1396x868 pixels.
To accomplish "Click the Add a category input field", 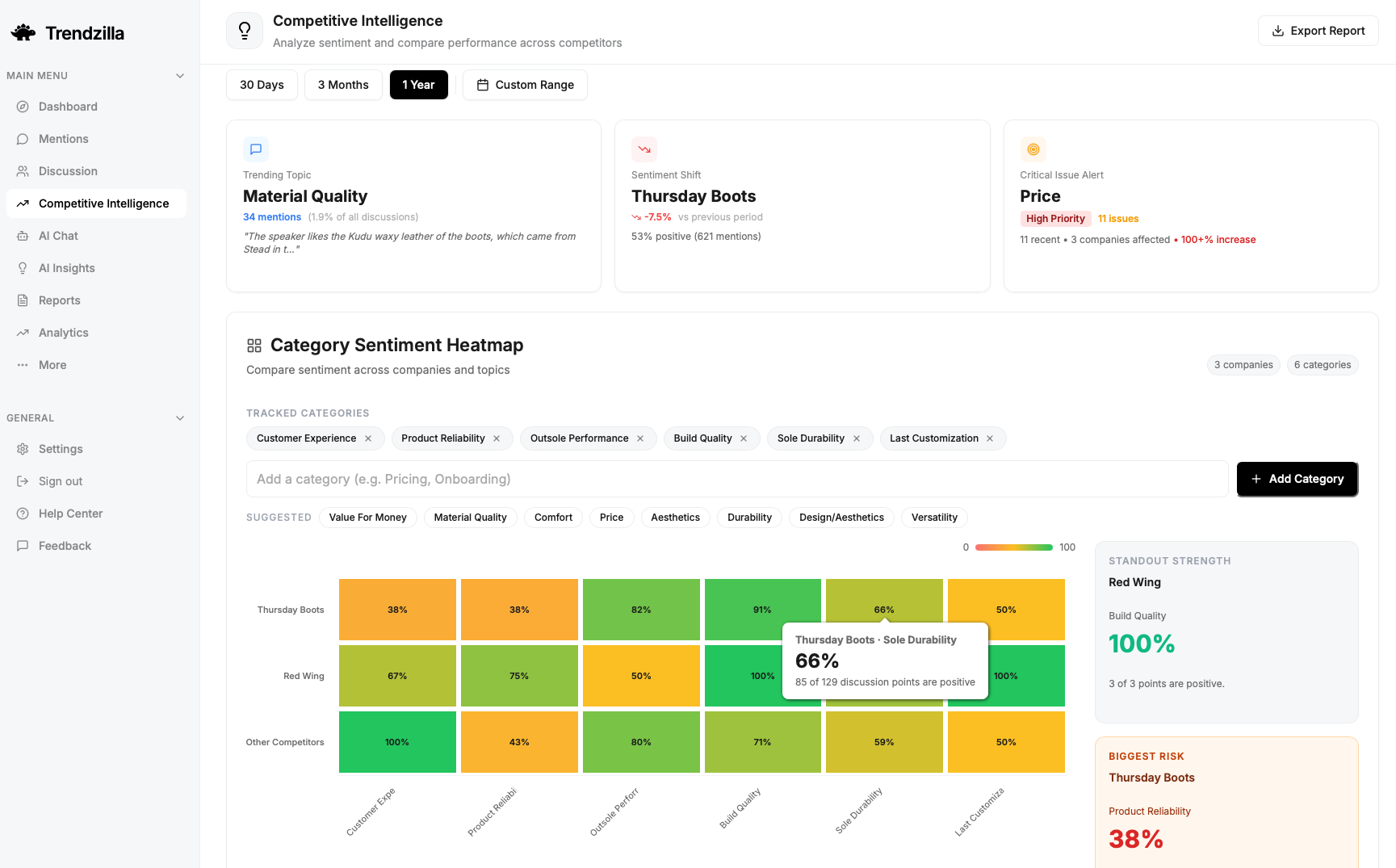I will [736, 479].
